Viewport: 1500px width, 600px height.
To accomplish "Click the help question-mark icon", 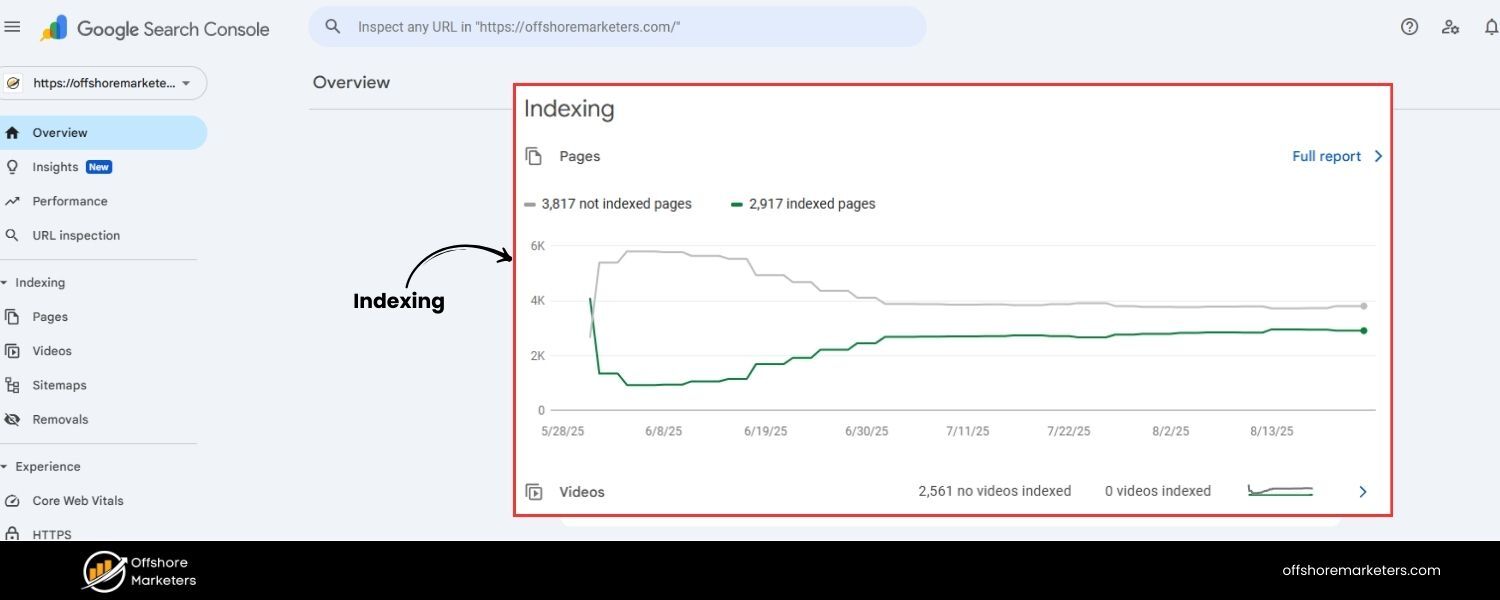I will [1409, 27].
